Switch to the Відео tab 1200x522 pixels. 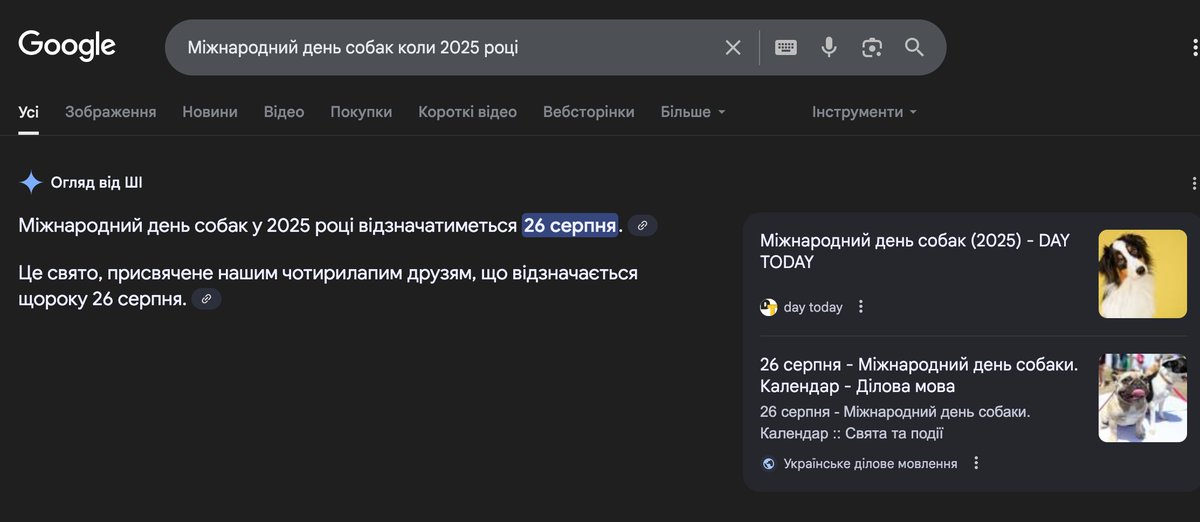[x=284, y=112]
